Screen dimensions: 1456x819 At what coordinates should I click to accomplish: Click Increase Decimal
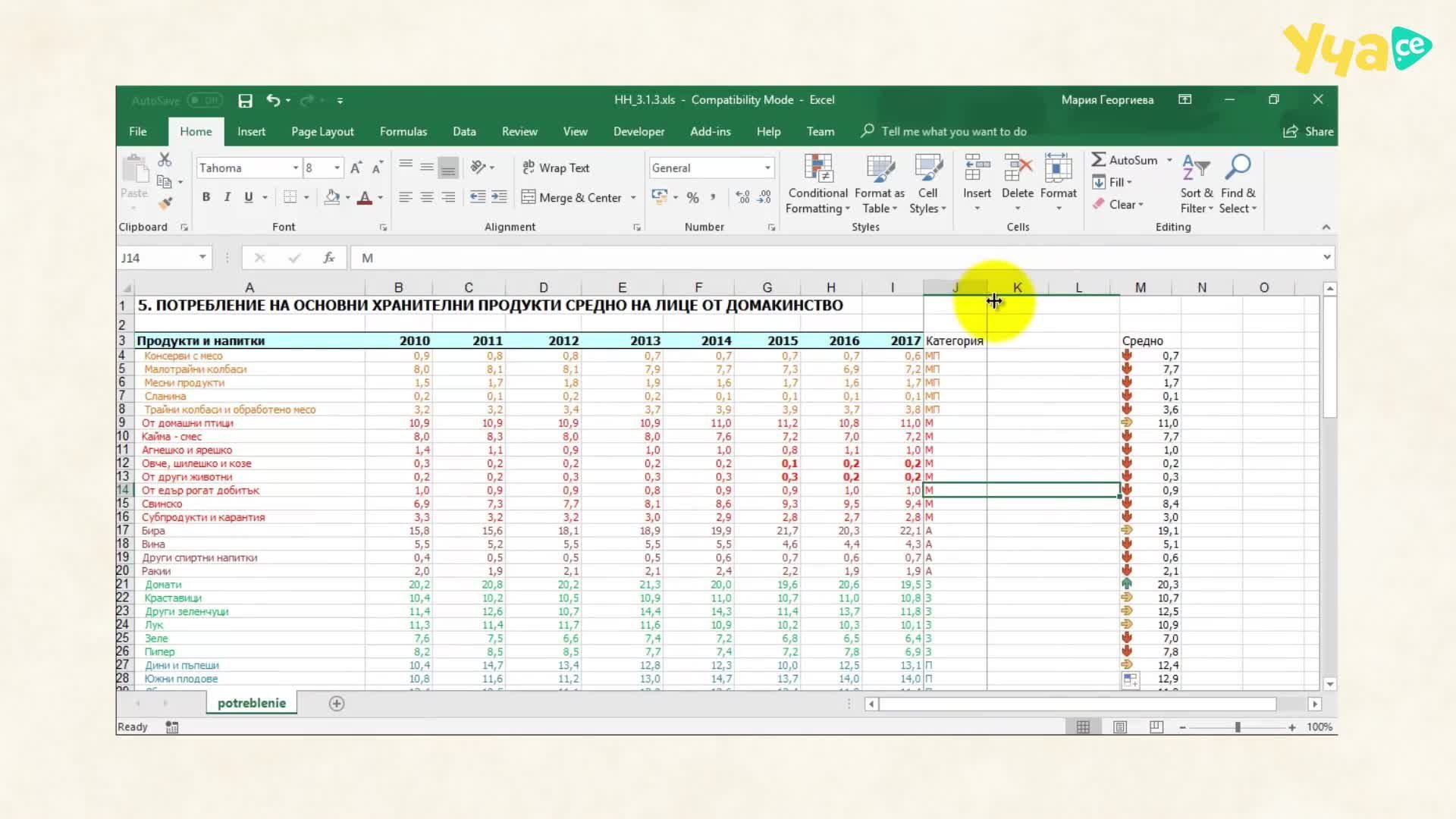tap(743, 197)
